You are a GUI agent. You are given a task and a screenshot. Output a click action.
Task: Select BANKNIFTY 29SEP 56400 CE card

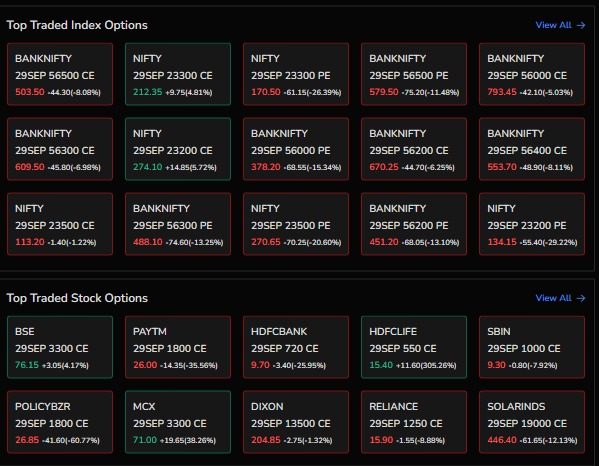[532, 149]
